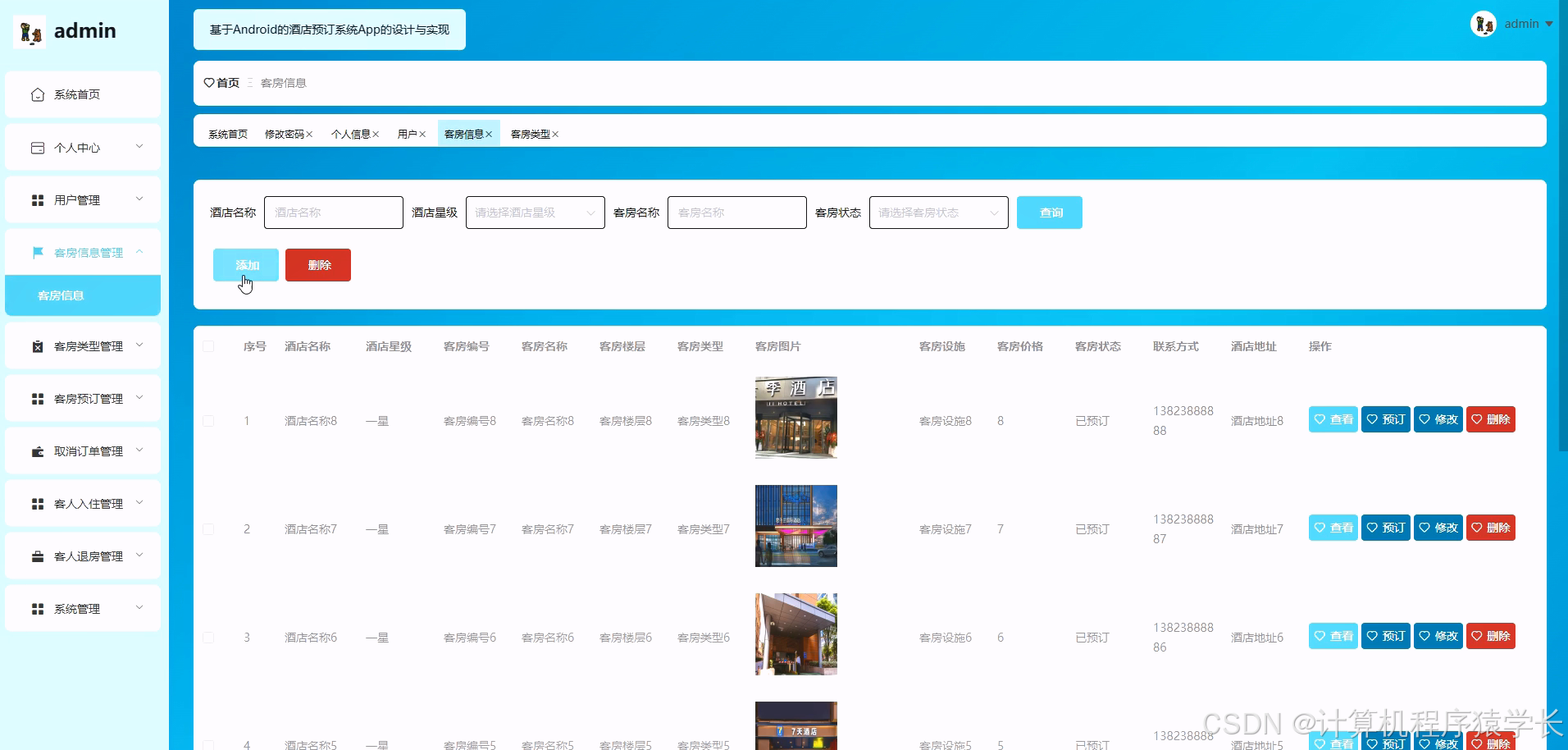
Task: Expand the 个人中心 menu chevron
Action: click(139, 146)
